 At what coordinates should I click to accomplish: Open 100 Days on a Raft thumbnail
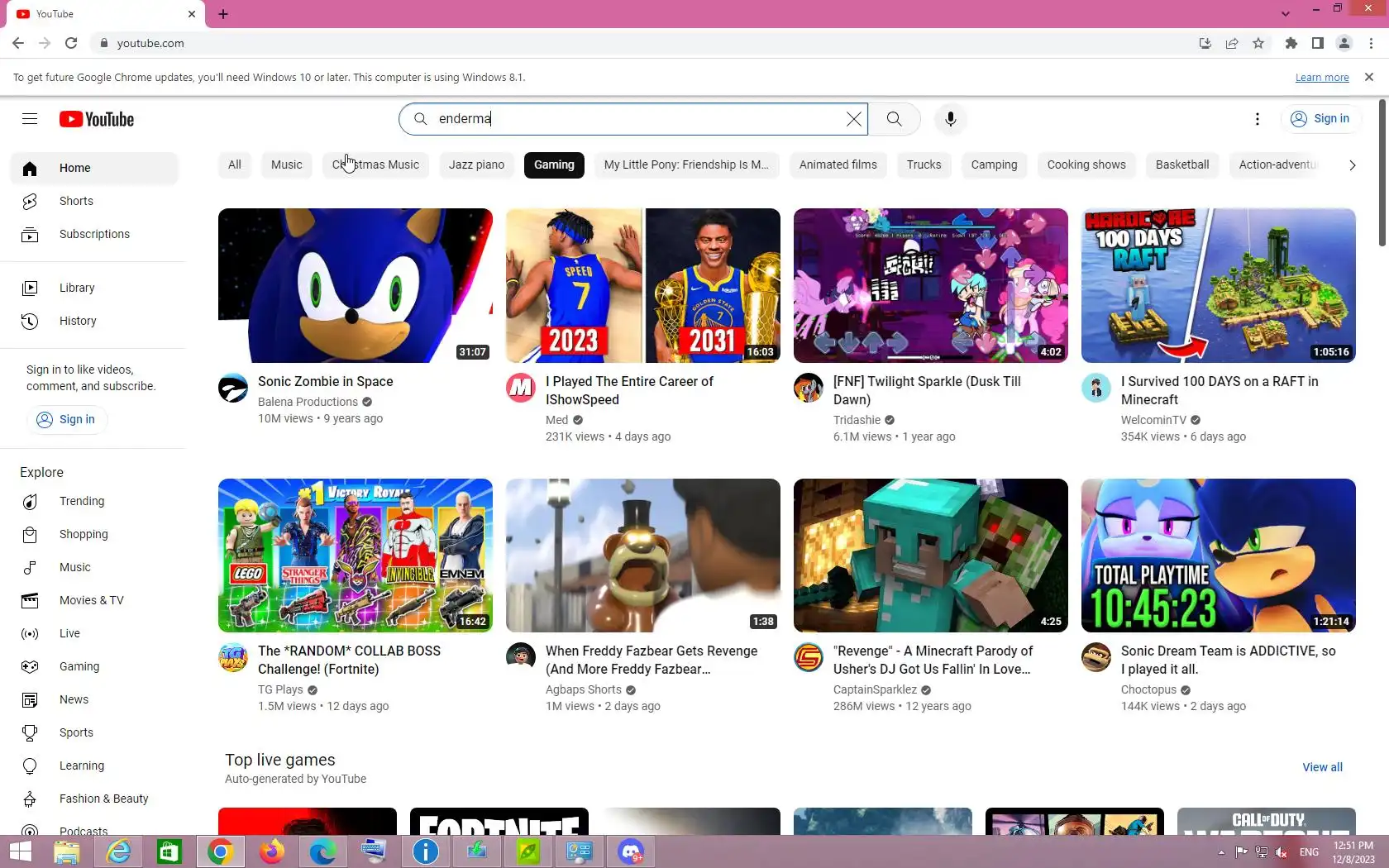tap(1219, 285)
